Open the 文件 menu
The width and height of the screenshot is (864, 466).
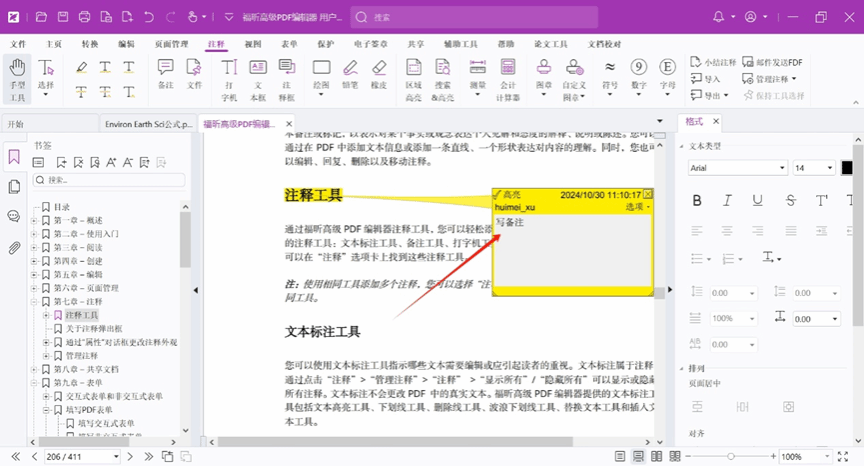click(18, 44)
